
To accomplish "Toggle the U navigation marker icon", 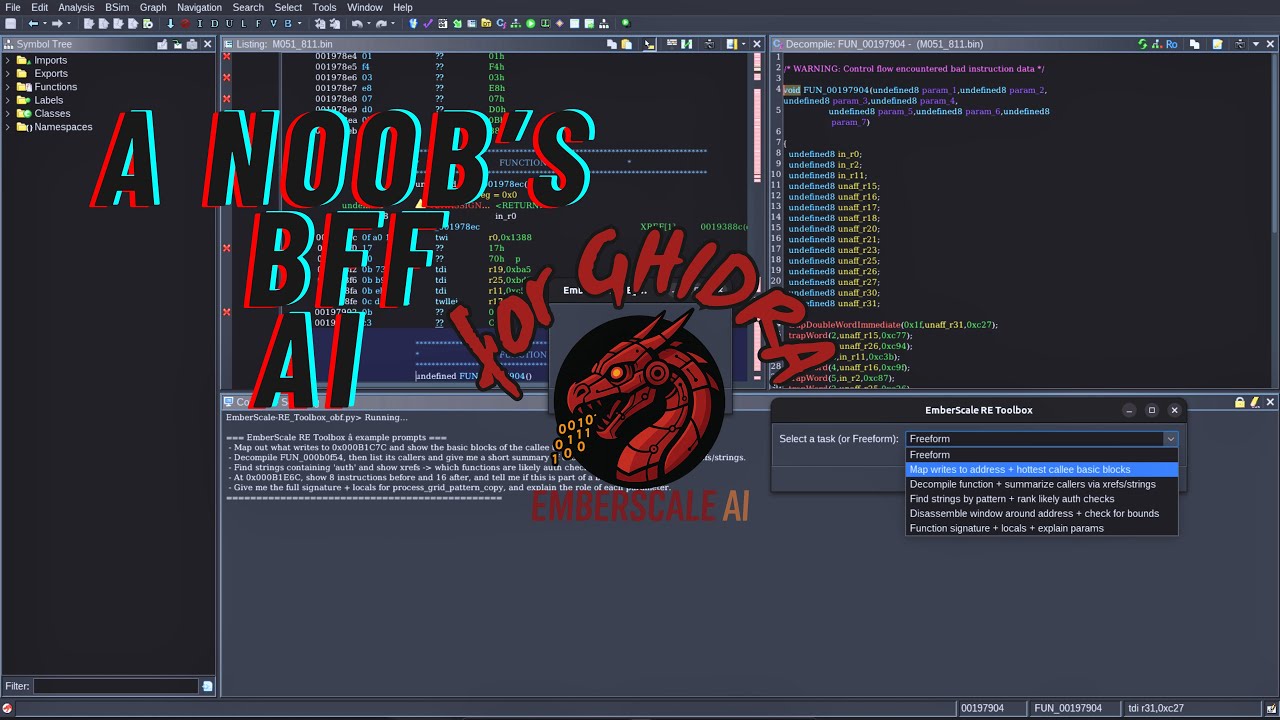I will click(229, 23).
